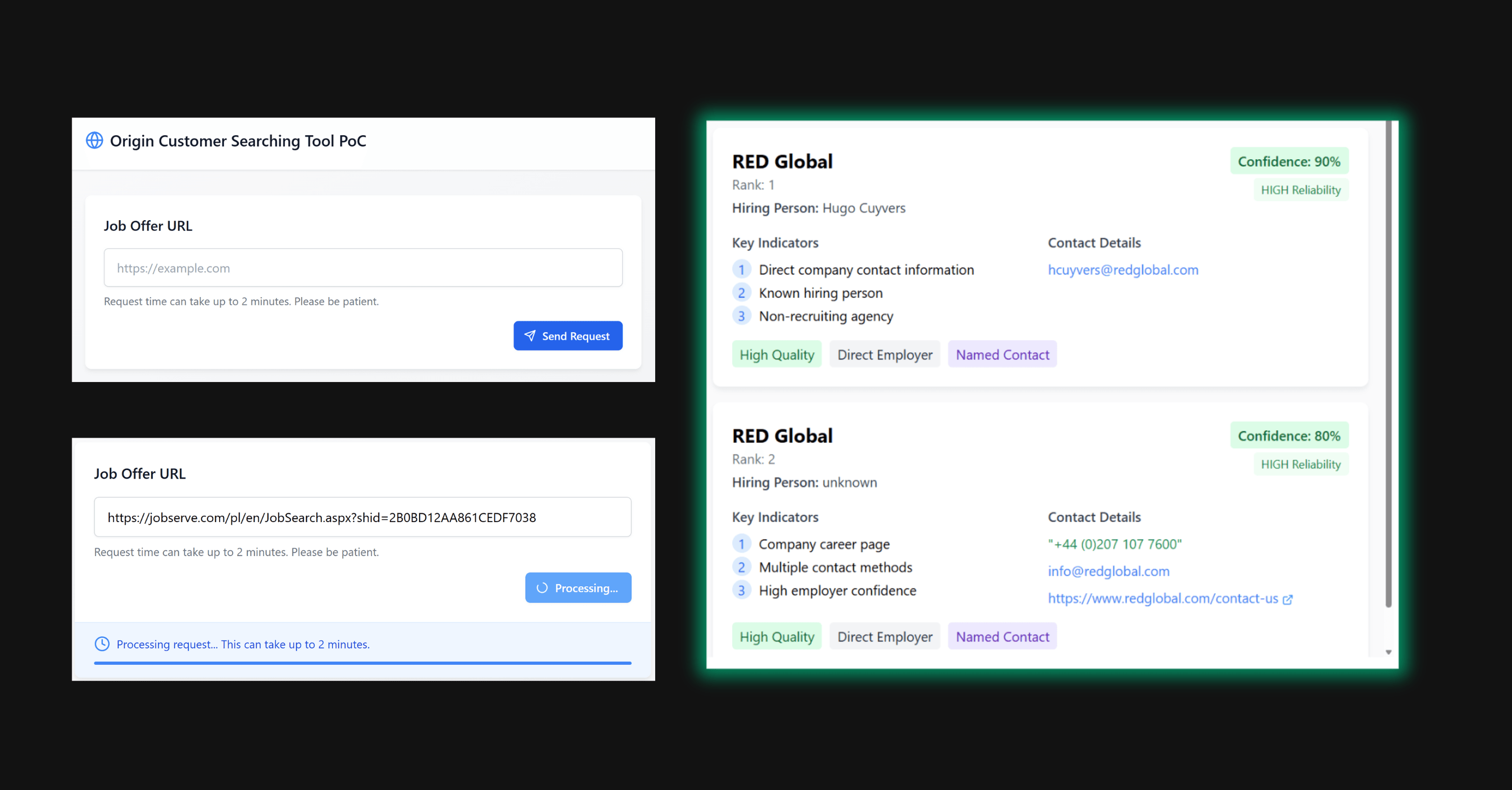The image size is (1512, 790).
Task: Click the Rank: 2 label
Action: click(753, 459)
